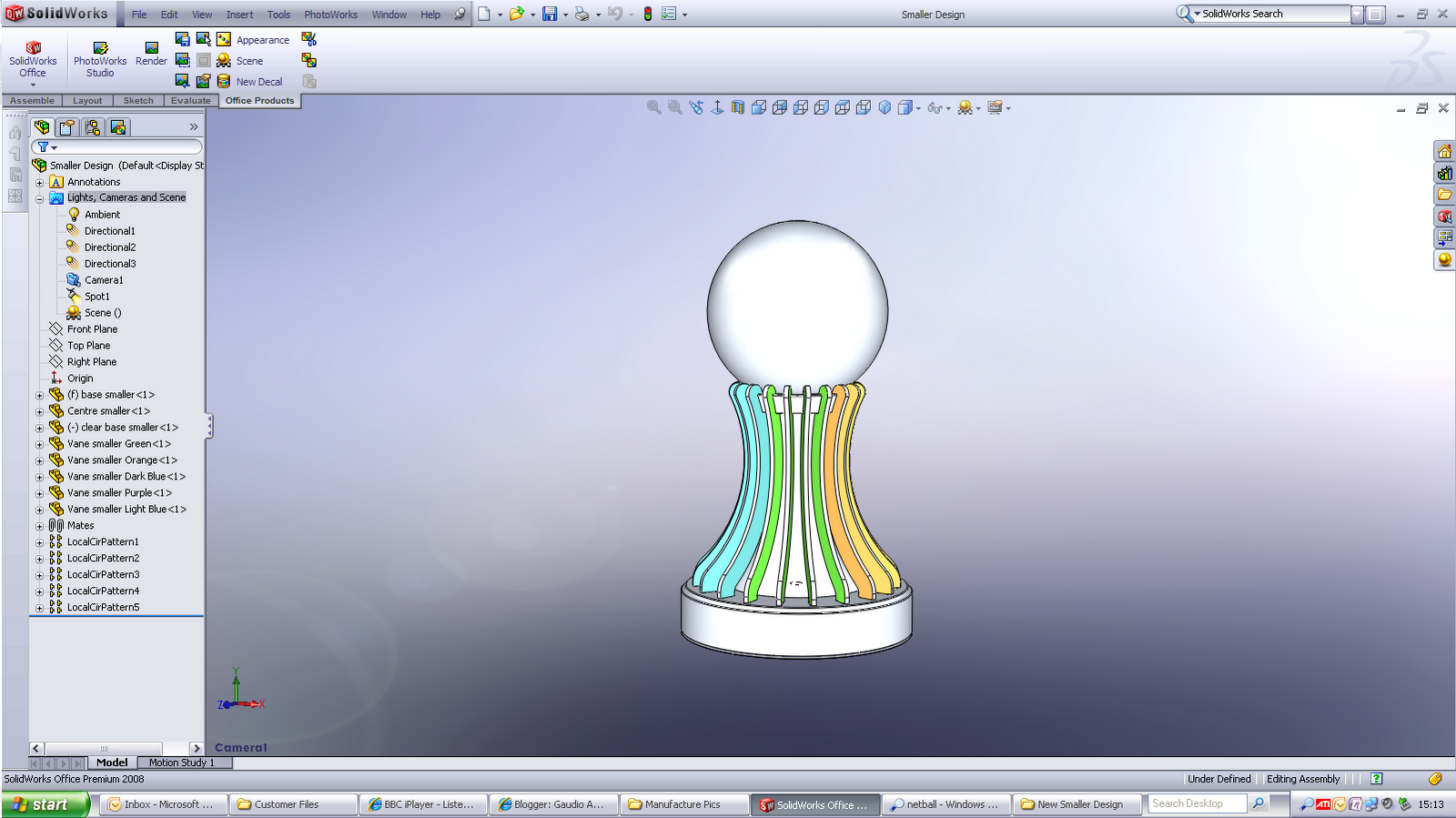The width and height of the screenshot is (1456, 818).
Task: Expand the Annotations folder
Action: 39,183
